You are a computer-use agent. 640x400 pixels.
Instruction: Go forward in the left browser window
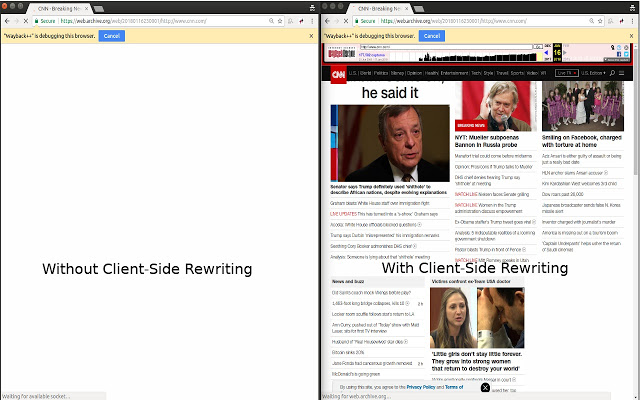click(16, 21)
